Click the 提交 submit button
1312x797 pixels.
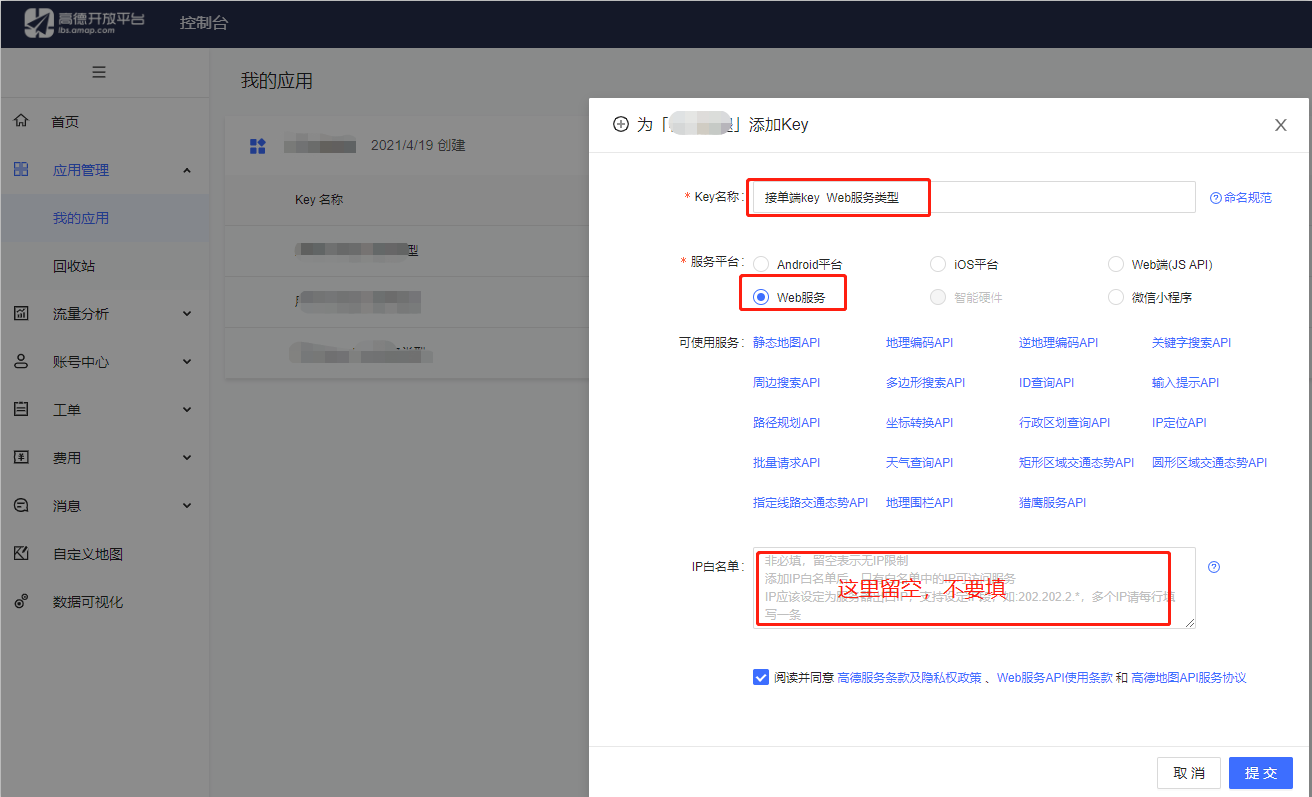click(1260, 773)
